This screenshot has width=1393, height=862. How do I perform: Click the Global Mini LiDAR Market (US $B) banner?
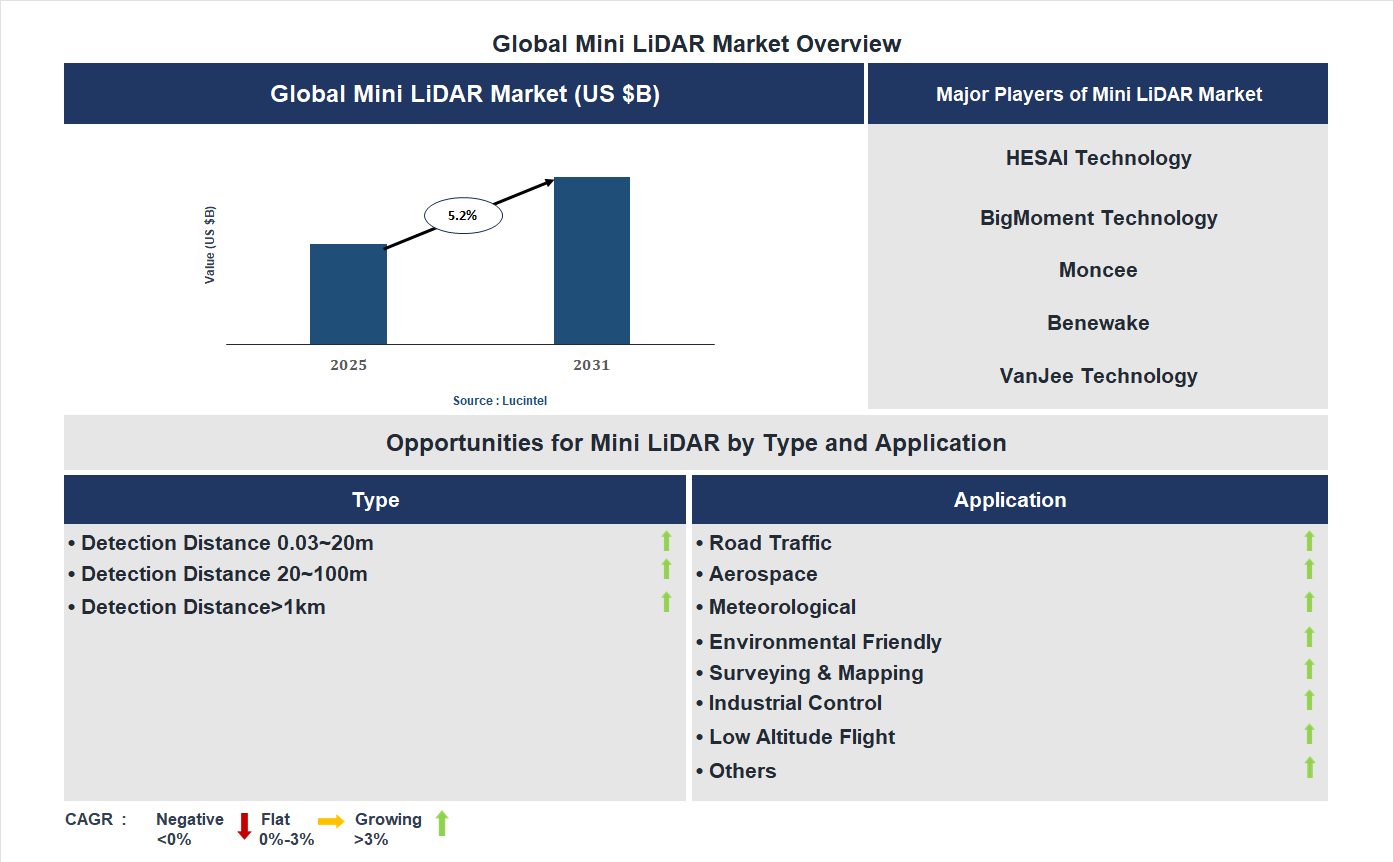click(x=464, y=93)
